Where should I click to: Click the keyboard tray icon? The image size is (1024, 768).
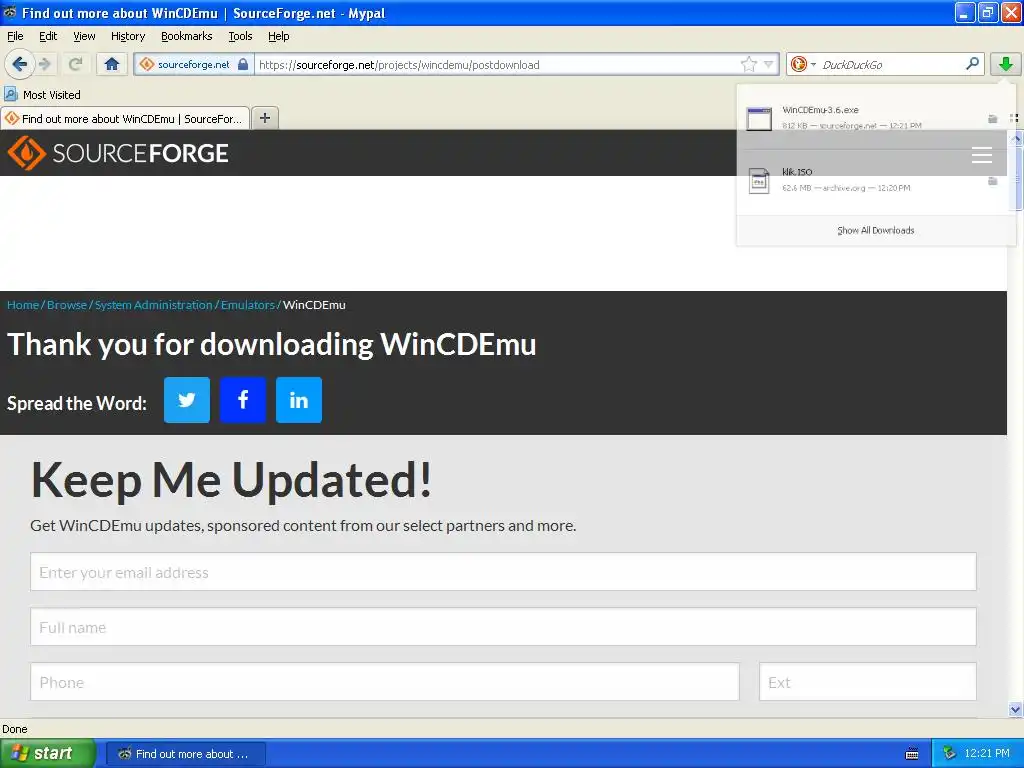[x=912, y=754]
